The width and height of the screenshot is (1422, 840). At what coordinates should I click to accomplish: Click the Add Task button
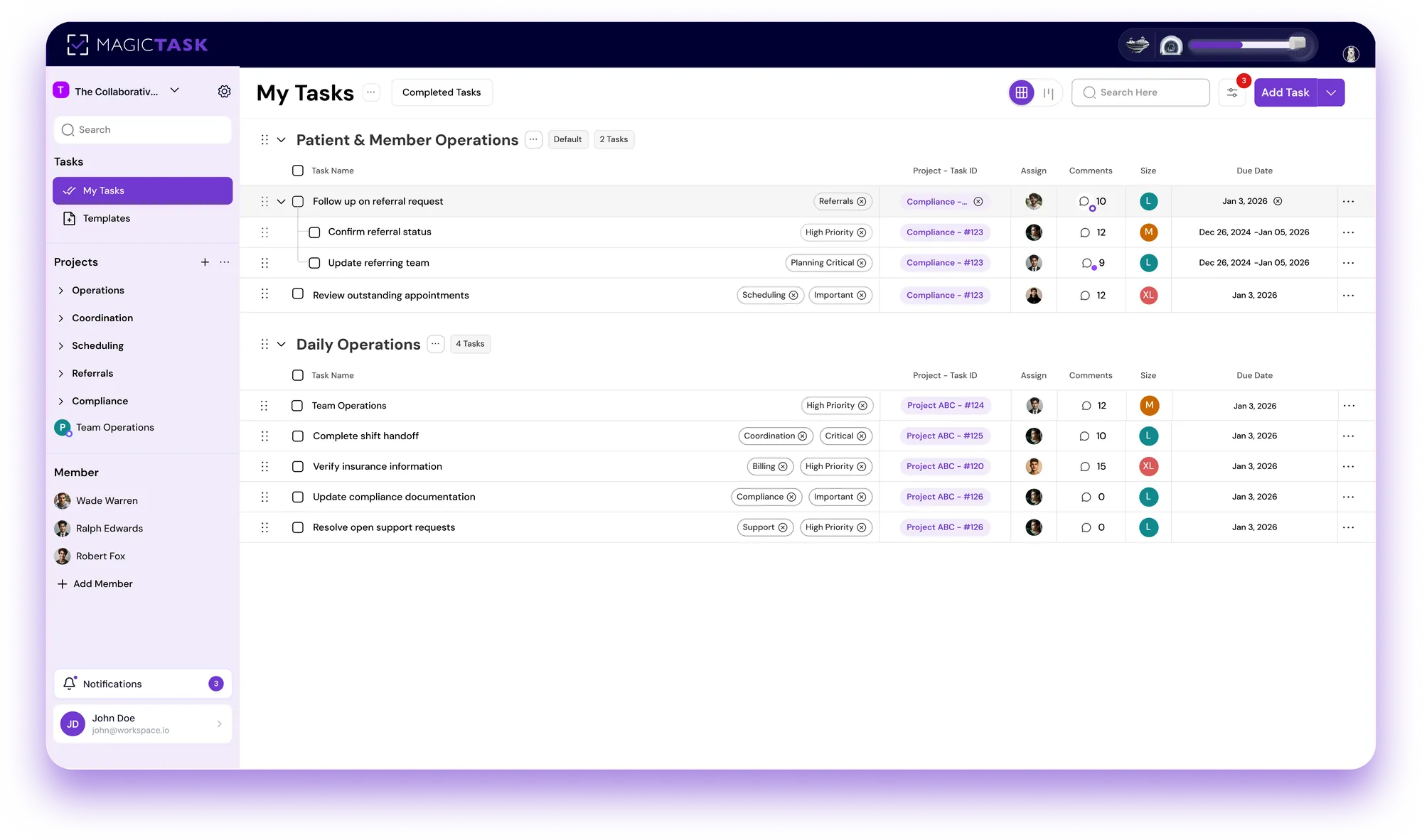click(1285, 92)
